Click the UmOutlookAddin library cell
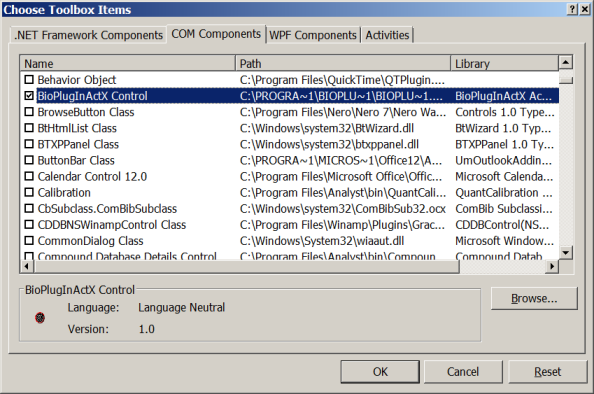 (503, 160)
